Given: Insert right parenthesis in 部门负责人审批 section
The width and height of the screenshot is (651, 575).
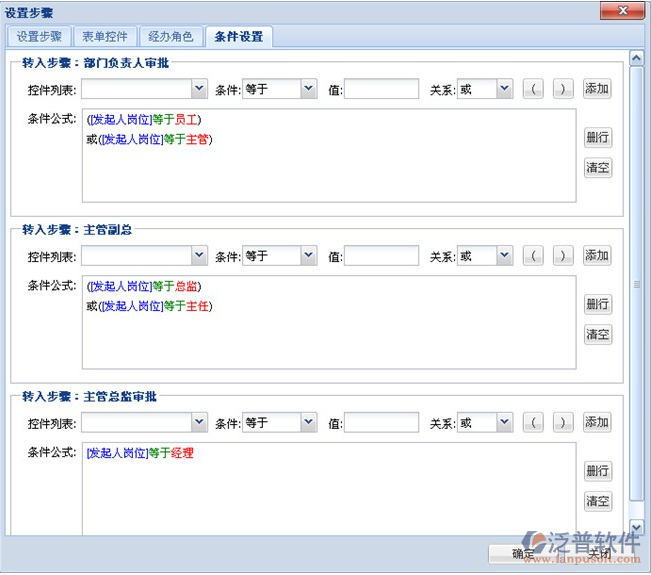Looking at the screenshot, I should (563, 89).
